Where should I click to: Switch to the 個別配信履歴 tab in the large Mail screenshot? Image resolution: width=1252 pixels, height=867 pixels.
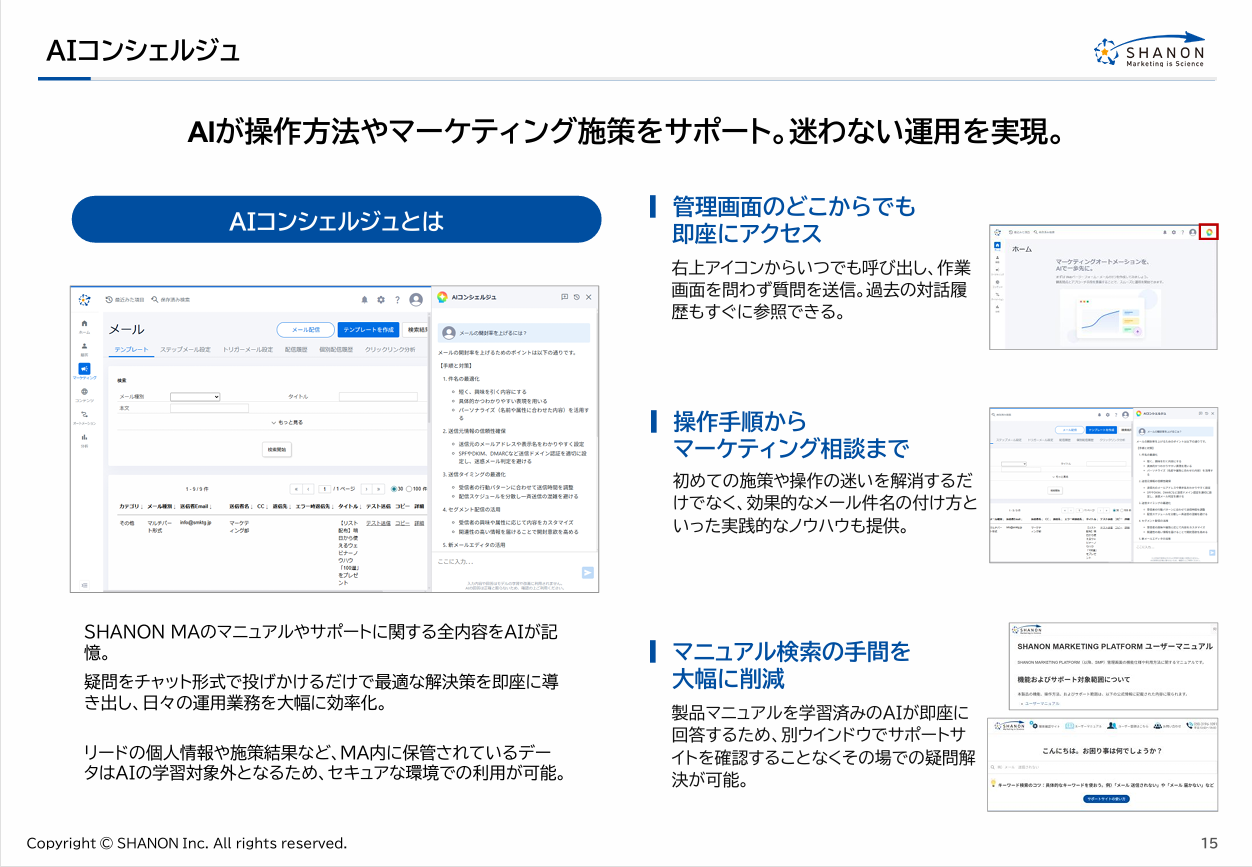tap(336, 349)
